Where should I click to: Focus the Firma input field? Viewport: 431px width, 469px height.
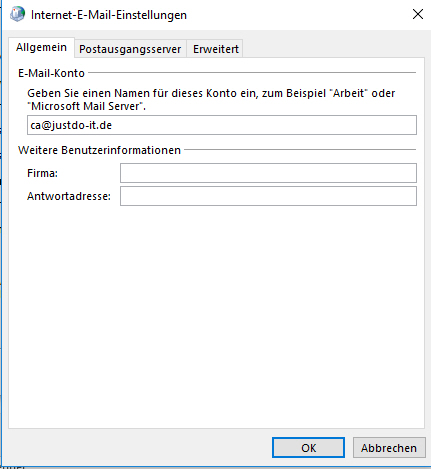(x=268, y=173)
